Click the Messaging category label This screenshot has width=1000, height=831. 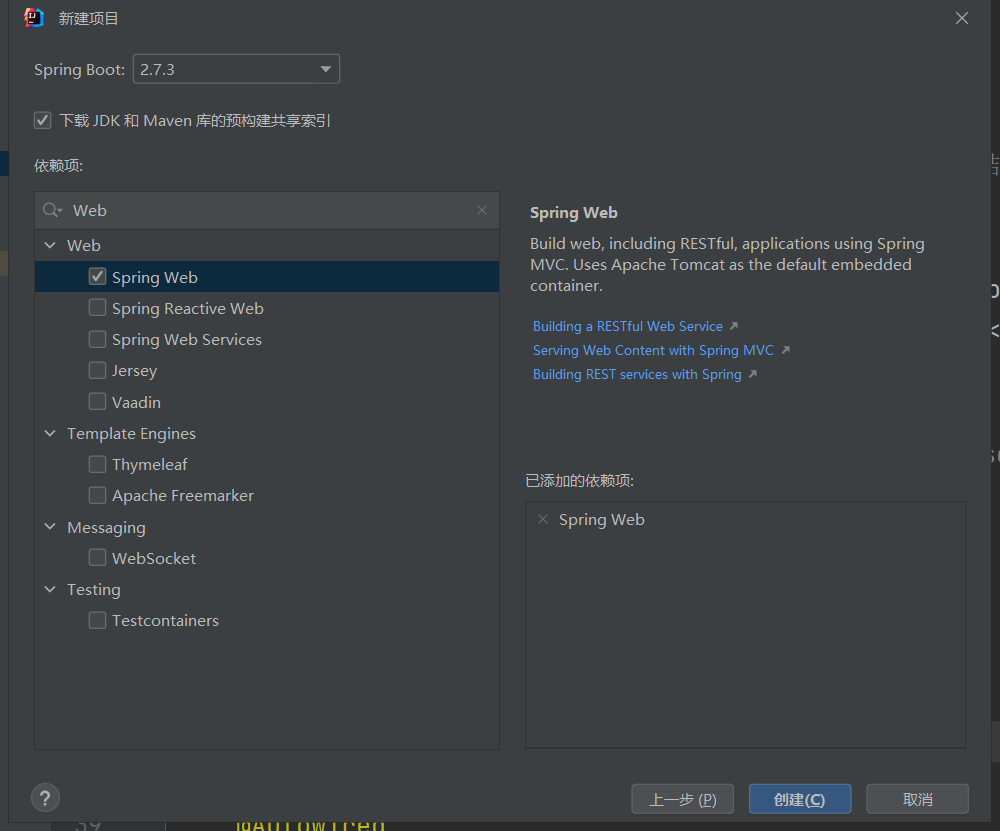[x=107, y=527]
